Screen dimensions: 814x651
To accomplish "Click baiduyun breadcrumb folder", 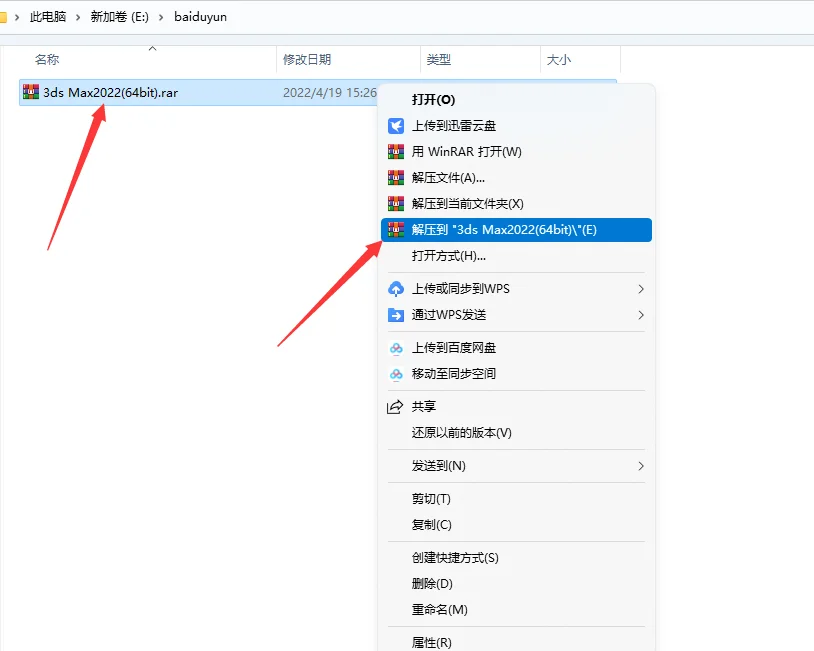I will [x=200, y=17].
